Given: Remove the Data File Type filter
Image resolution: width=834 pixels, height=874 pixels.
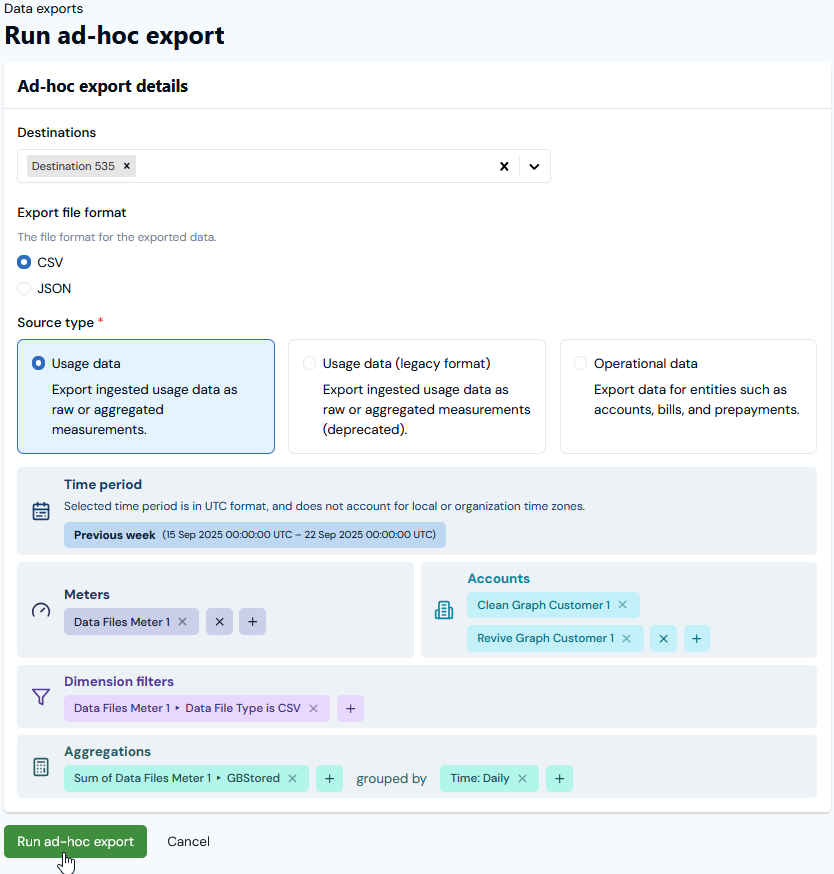Looking at the screenshot, I should click(313, 708).
